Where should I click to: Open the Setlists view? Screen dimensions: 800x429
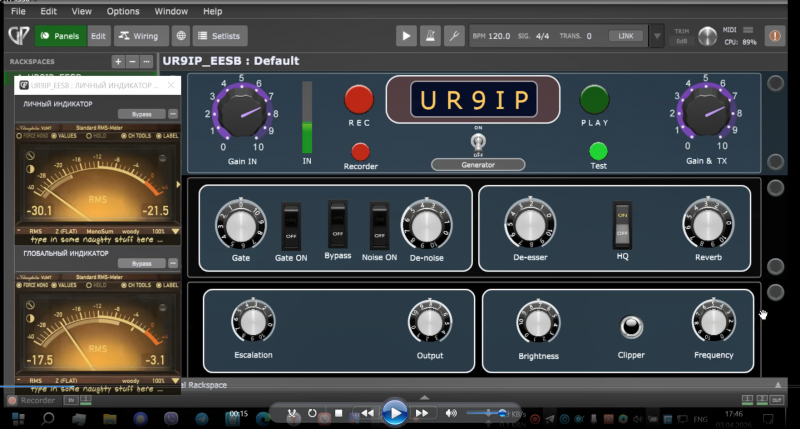(219, 36)
